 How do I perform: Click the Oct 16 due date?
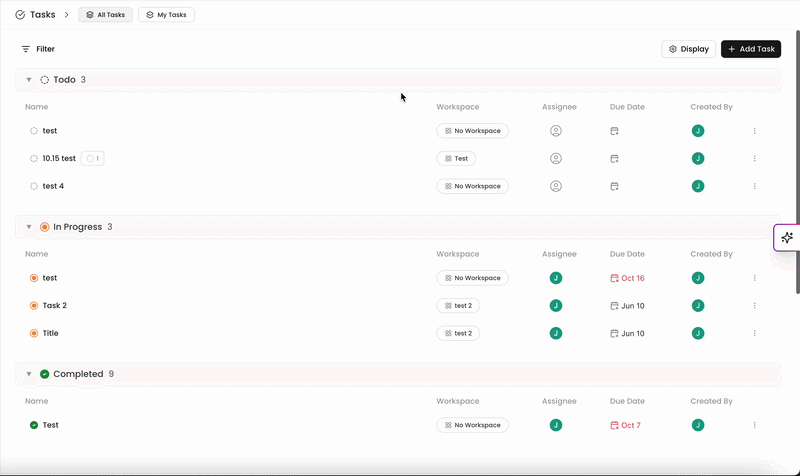pos(627,278)
